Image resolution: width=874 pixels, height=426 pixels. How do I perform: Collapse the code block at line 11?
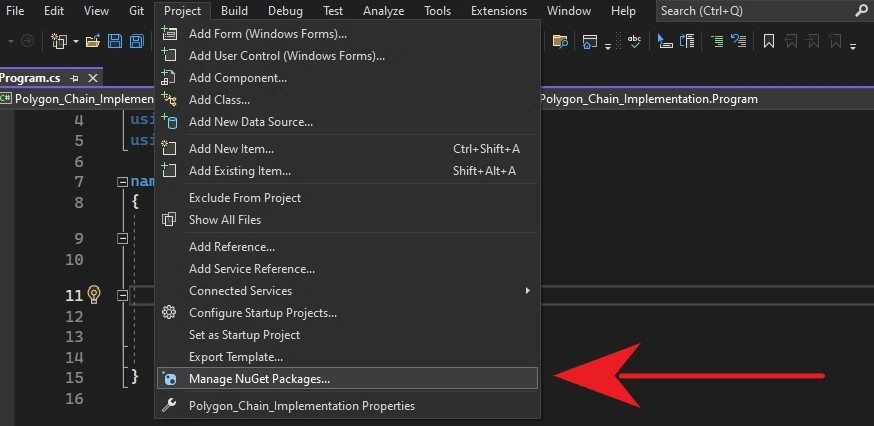pyautogui.click(x=122, y=296)
